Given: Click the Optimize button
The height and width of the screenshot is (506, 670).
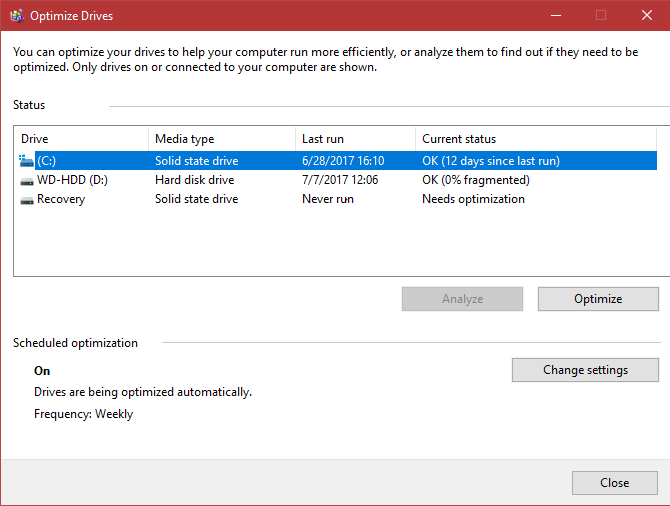Looking at the screenshot, I should coord(598,299).
